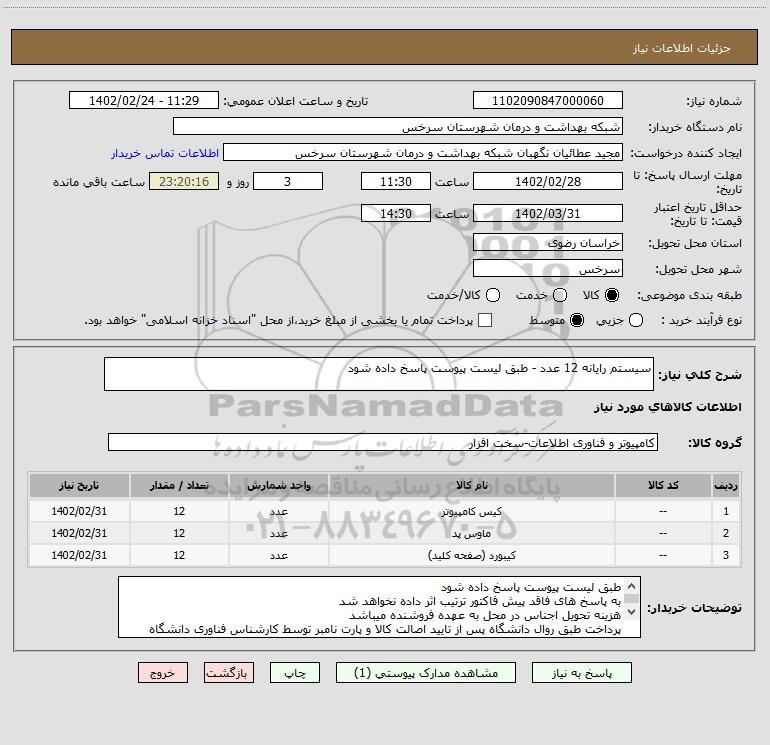Click the شرح کلی نیاز description box
This screenshot has height=745, width=770.
pyautogui.click(x=379, y=374)
